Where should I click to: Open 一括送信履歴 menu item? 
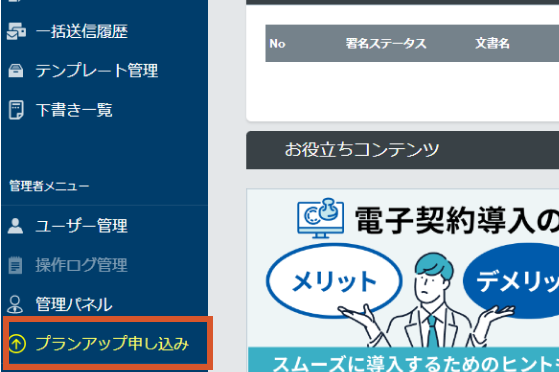pyautogui.click(x=82, y=31)
